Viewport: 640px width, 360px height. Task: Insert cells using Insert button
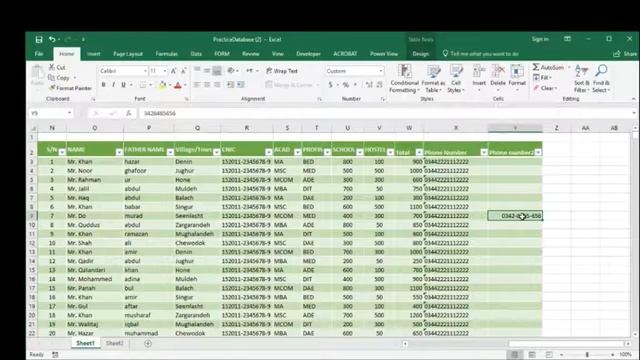(479, 78)
